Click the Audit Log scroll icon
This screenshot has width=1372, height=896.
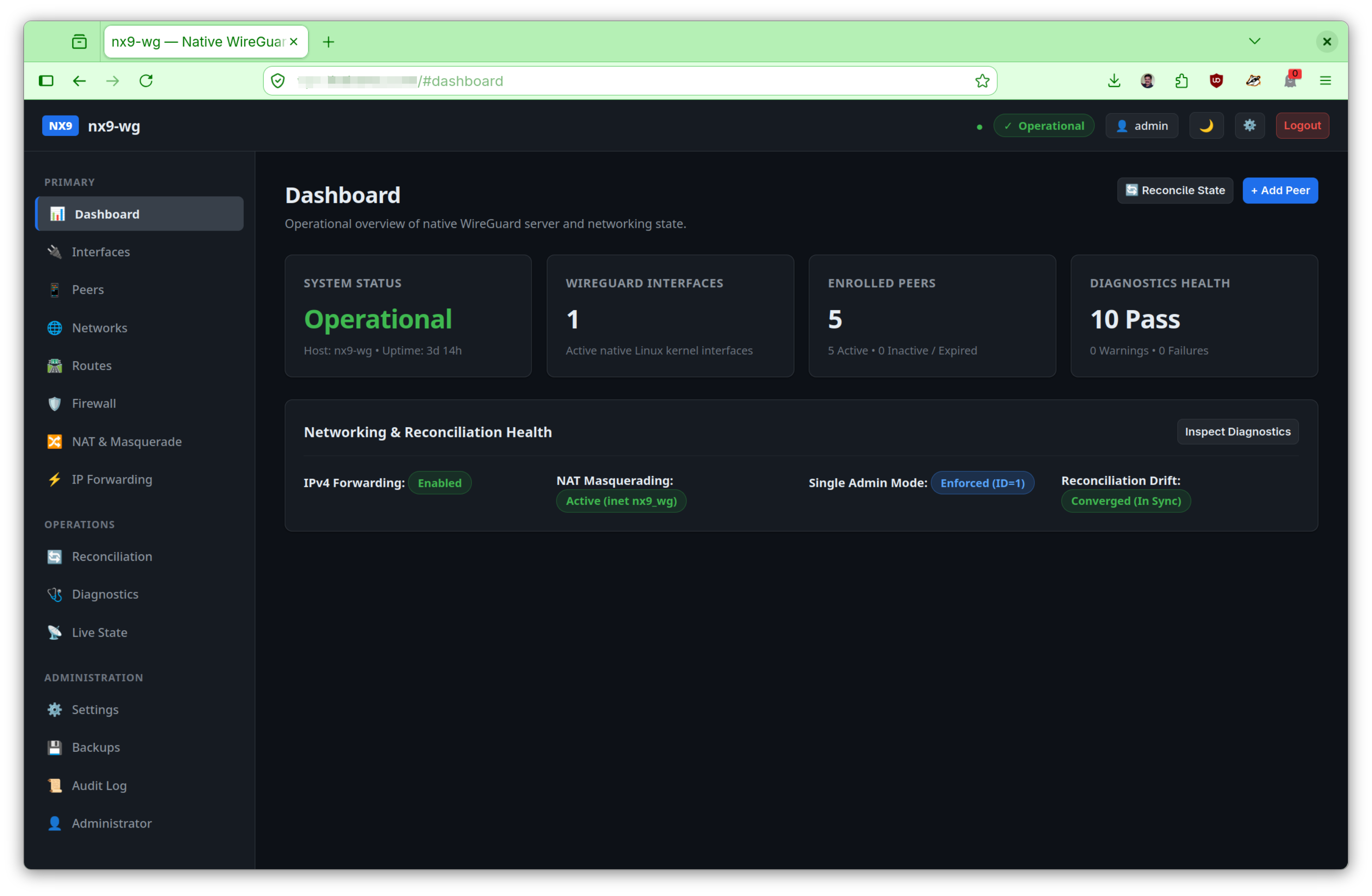coord(55,786)
